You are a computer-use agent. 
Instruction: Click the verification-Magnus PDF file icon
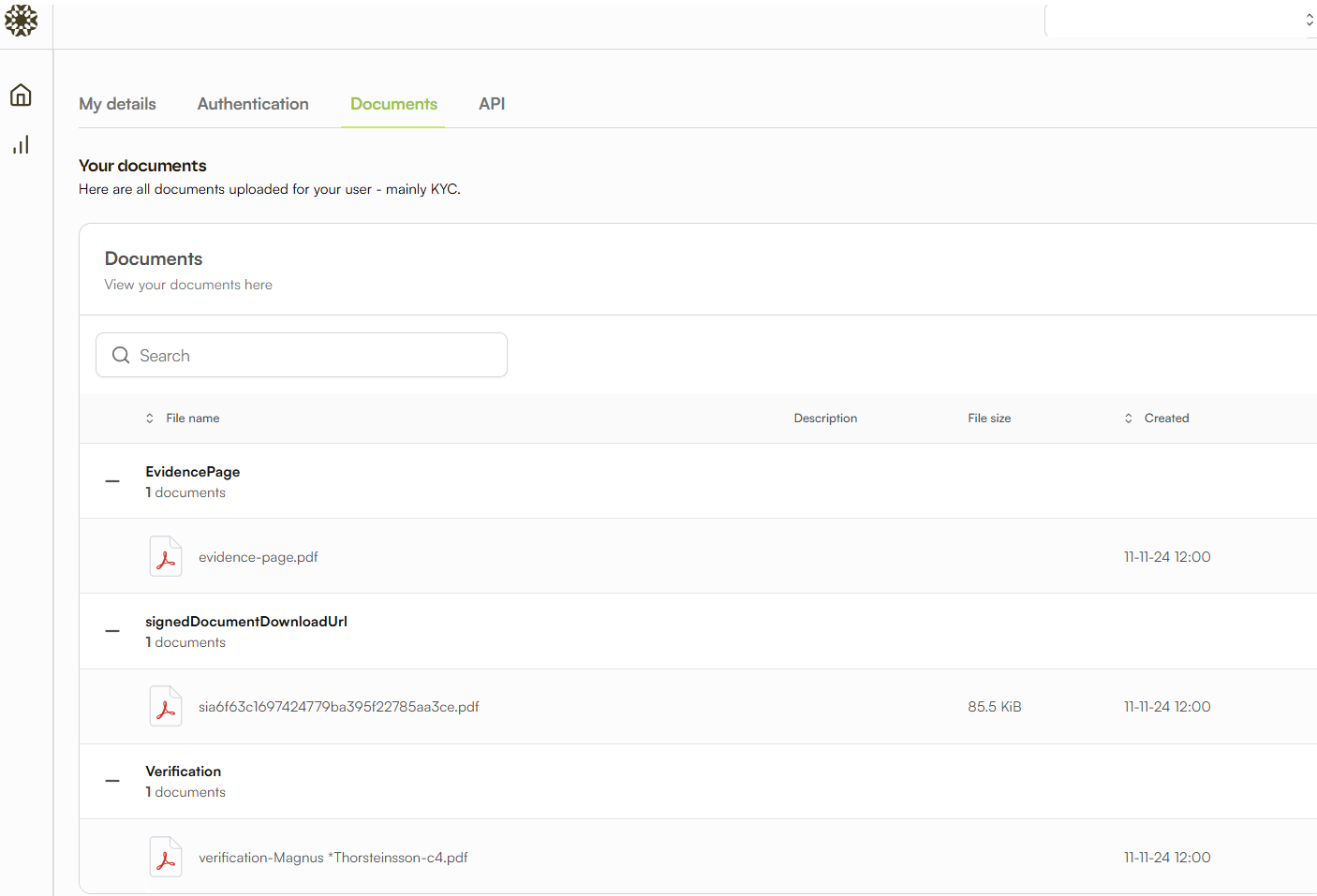point(166,857)
